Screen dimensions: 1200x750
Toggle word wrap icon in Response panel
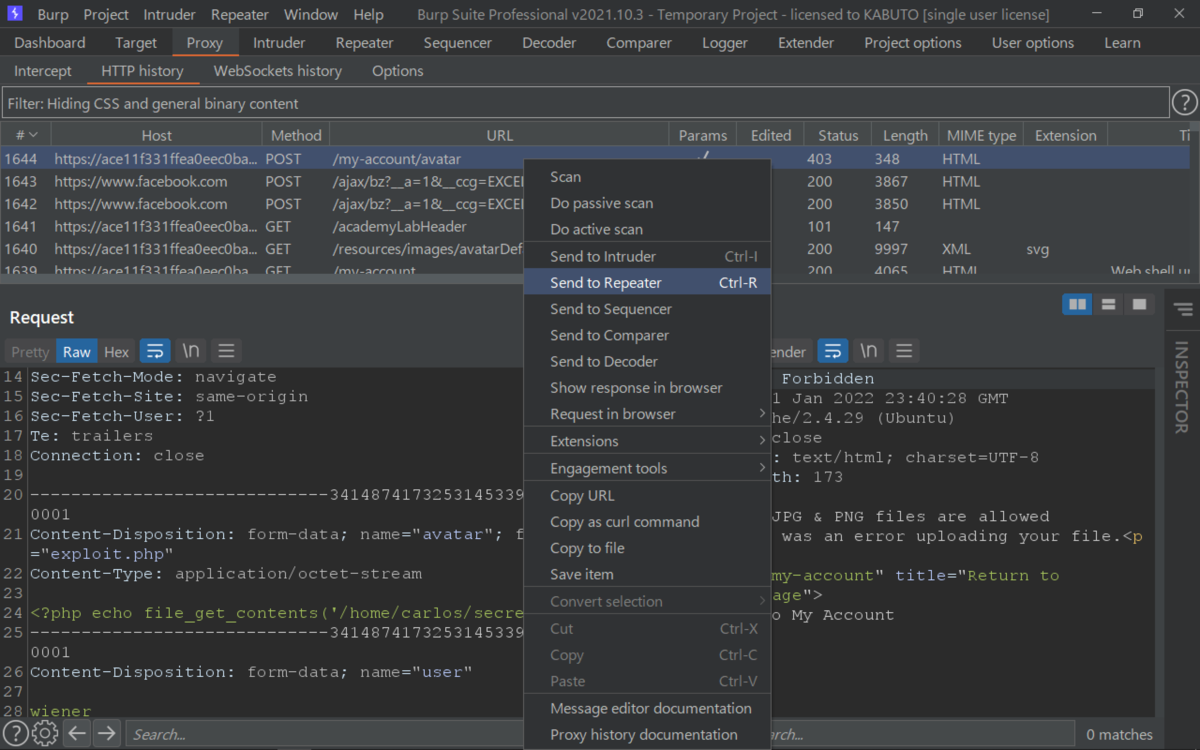[x=833, y=351]
